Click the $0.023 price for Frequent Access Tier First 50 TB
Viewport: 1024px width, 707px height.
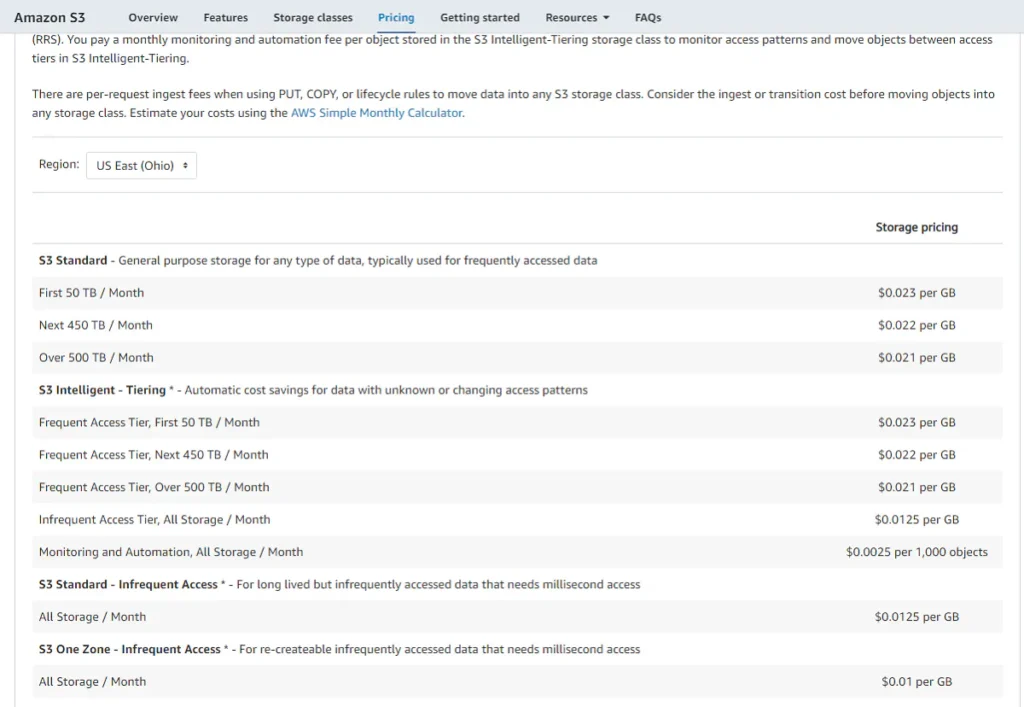(916, 422)
